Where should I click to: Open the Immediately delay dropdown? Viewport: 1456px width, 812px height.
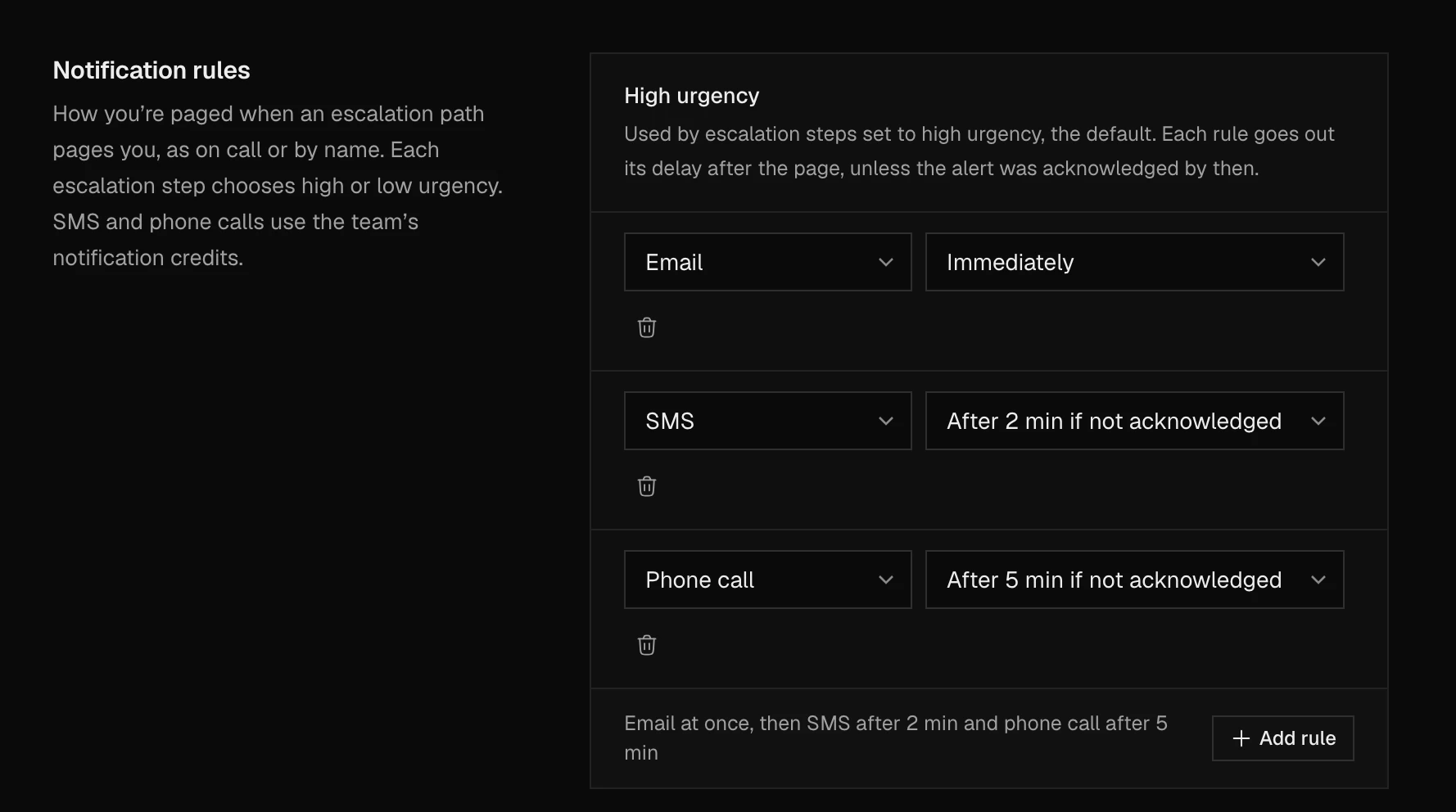(1134, 262)
